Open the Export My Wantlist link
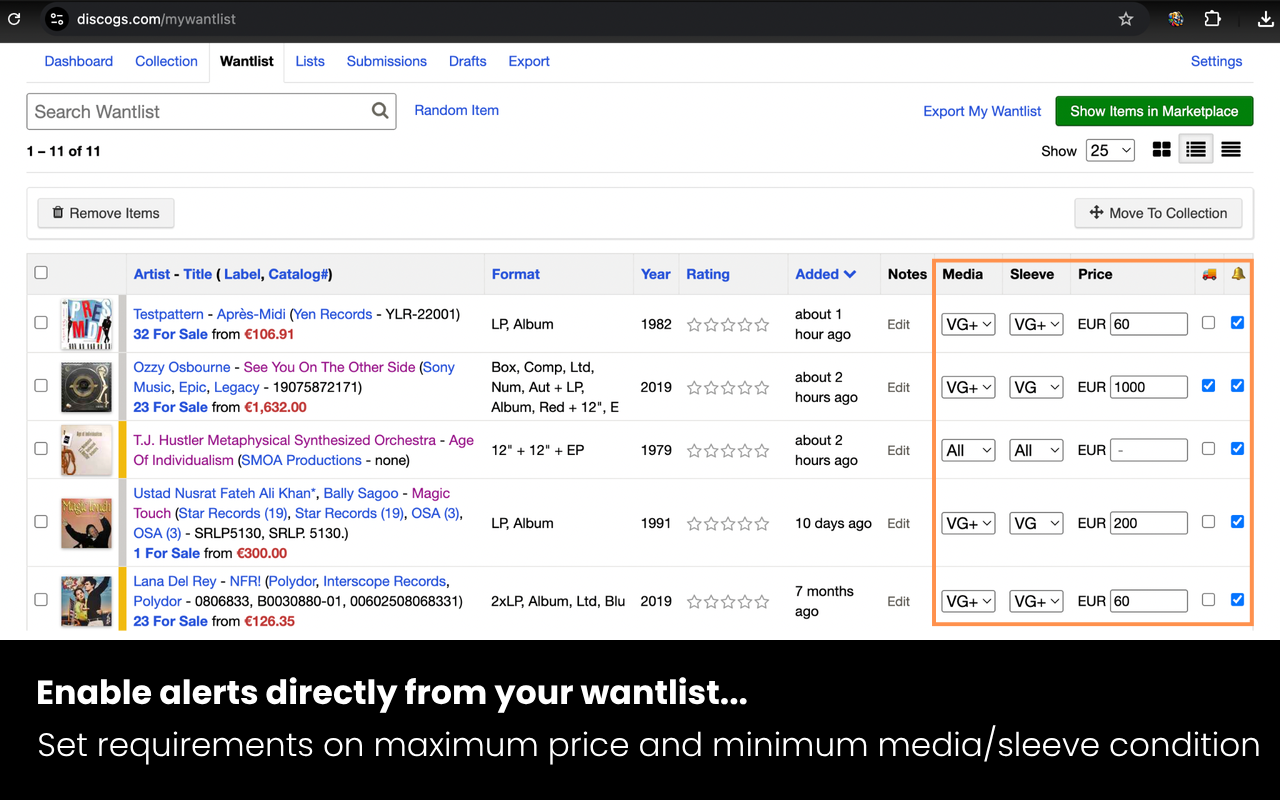The height and width of the screenshot is (800, 1280). 982,111
